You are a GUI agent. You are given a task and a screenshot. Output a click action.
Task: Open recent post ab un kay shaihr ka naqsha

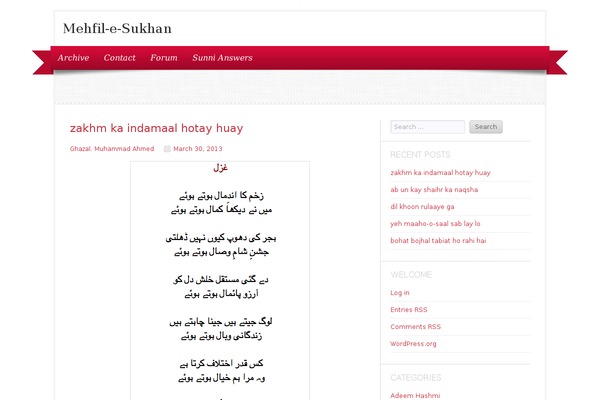point(434,189)
